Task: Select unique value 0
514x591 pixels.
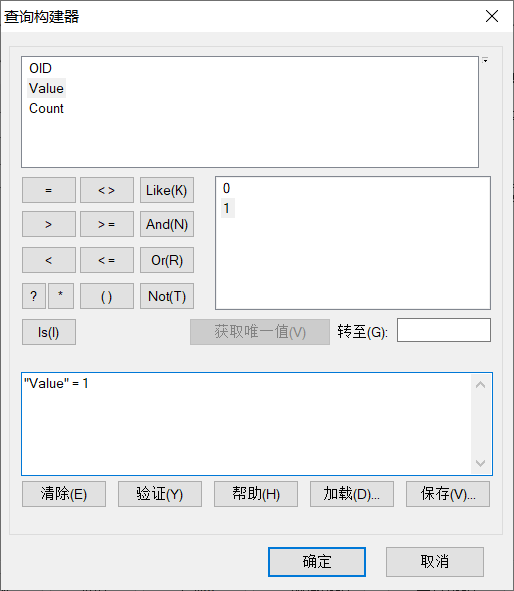Action: click(x=226, y=188)
